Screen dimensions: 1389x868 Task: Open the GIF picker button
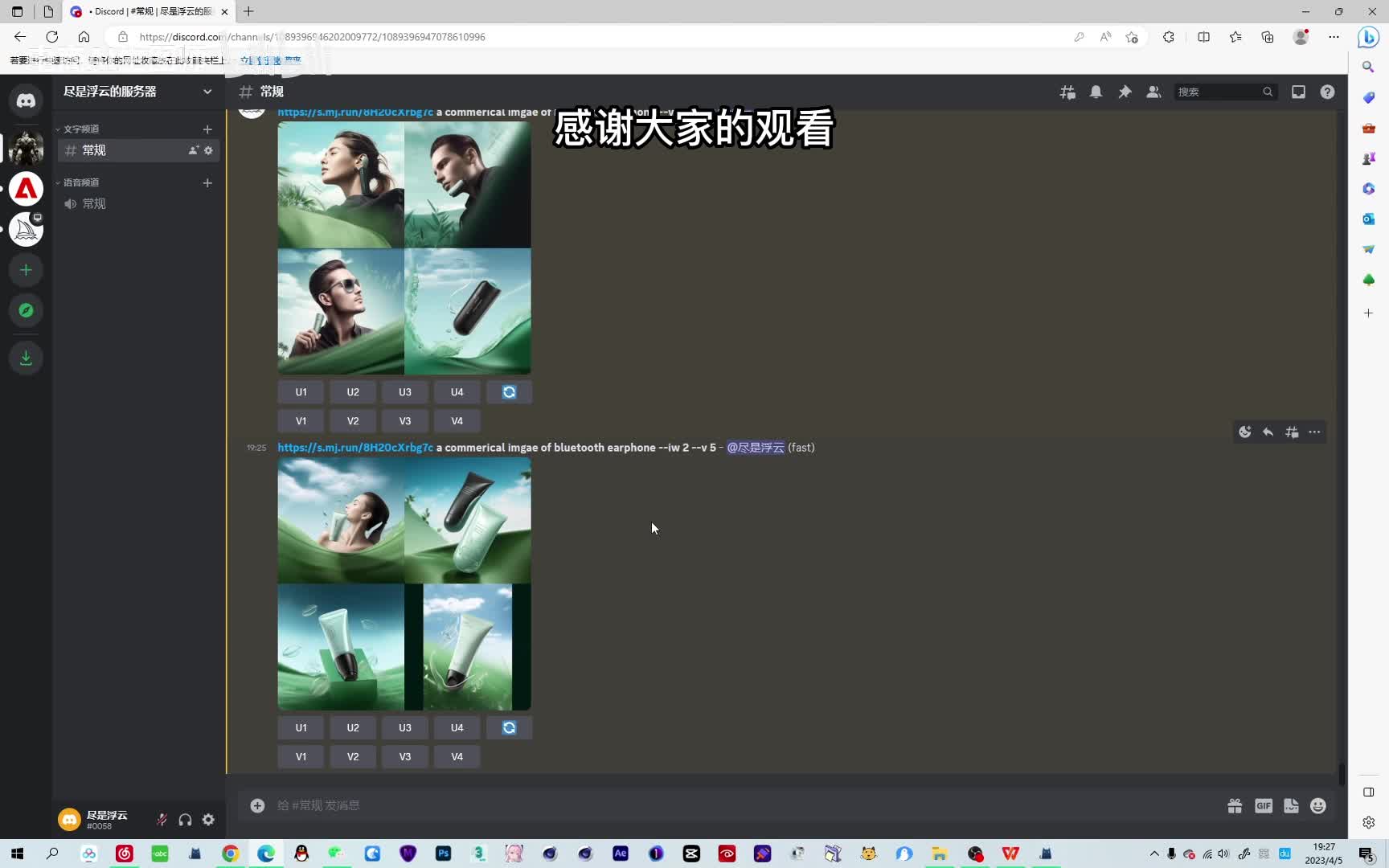(1264, 806)
